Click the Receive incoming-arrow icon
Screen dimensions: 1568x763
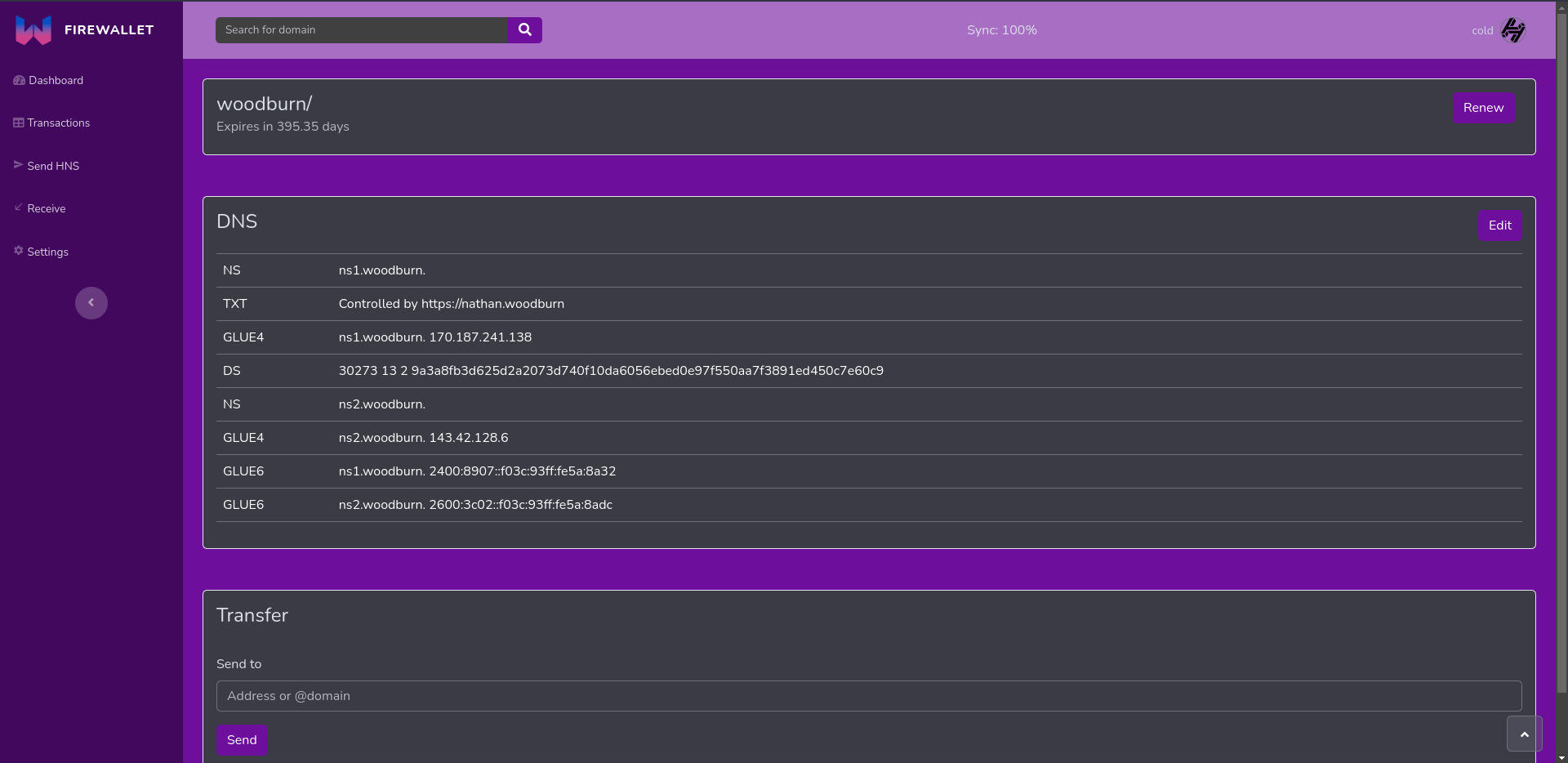[17, 208]
